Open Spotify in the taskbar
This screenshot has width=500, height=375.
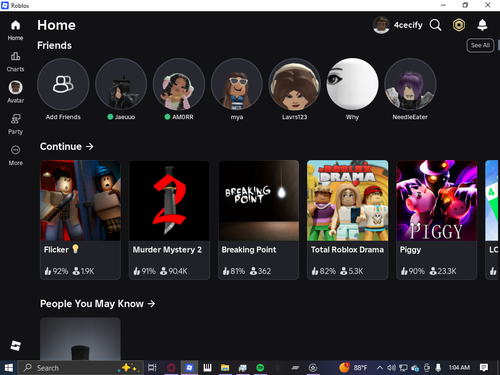[x=260, y=368]
